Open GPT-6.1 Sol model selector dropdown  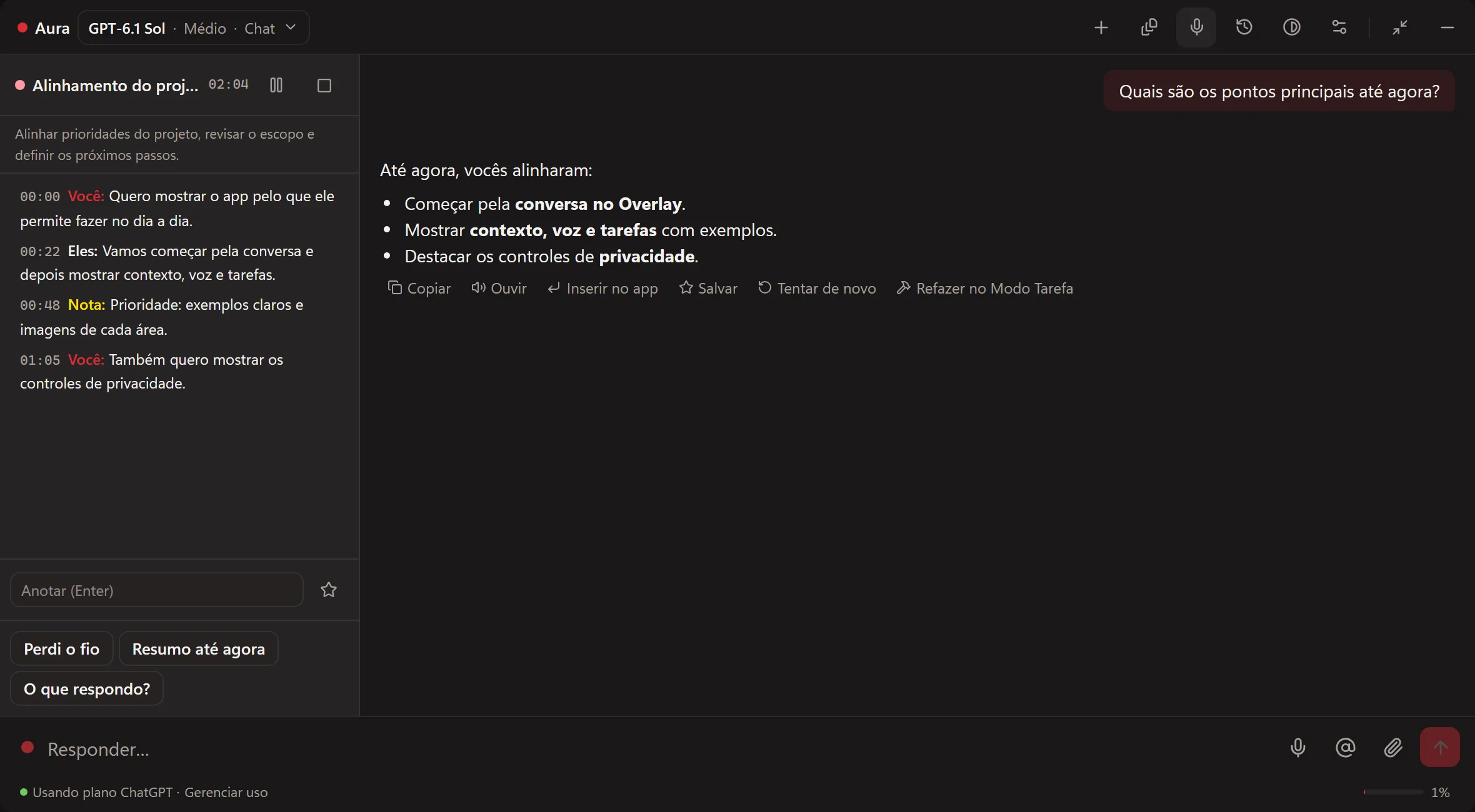(193, 28)
